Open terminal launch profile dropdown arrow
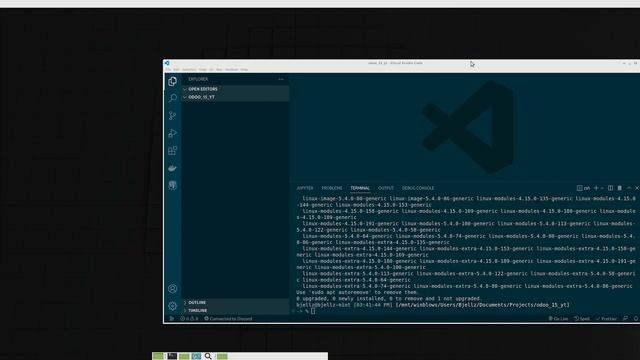 (602, 188)
